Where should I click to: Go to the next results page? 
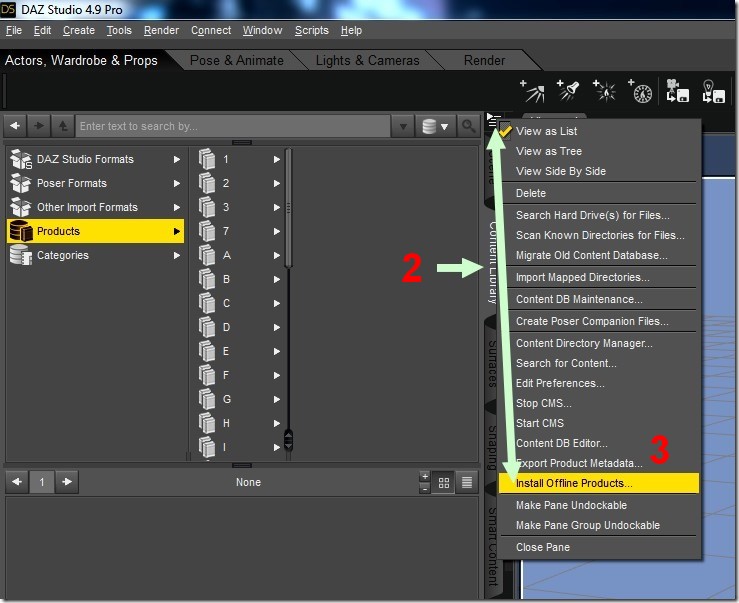tap(67, 482)
